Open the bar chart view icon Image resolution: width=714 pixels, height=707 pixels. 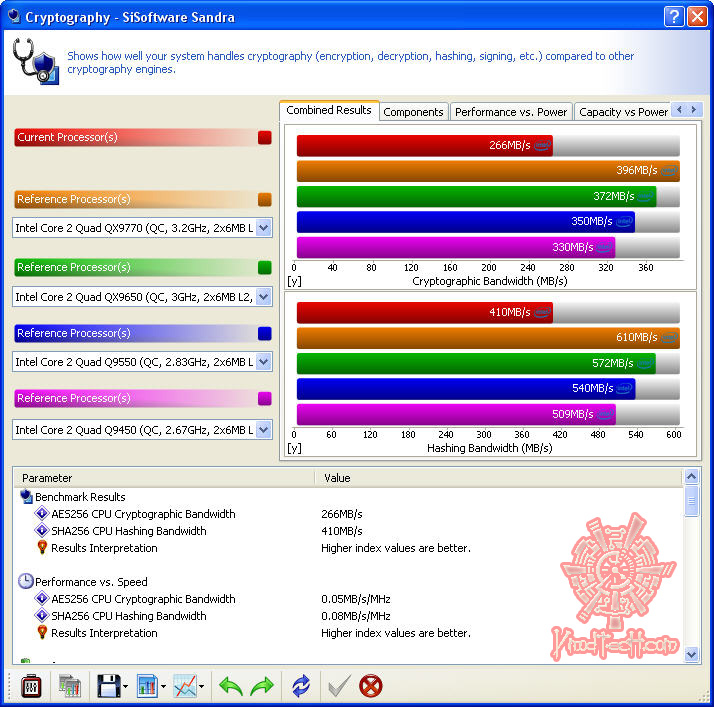pos(147,686)
